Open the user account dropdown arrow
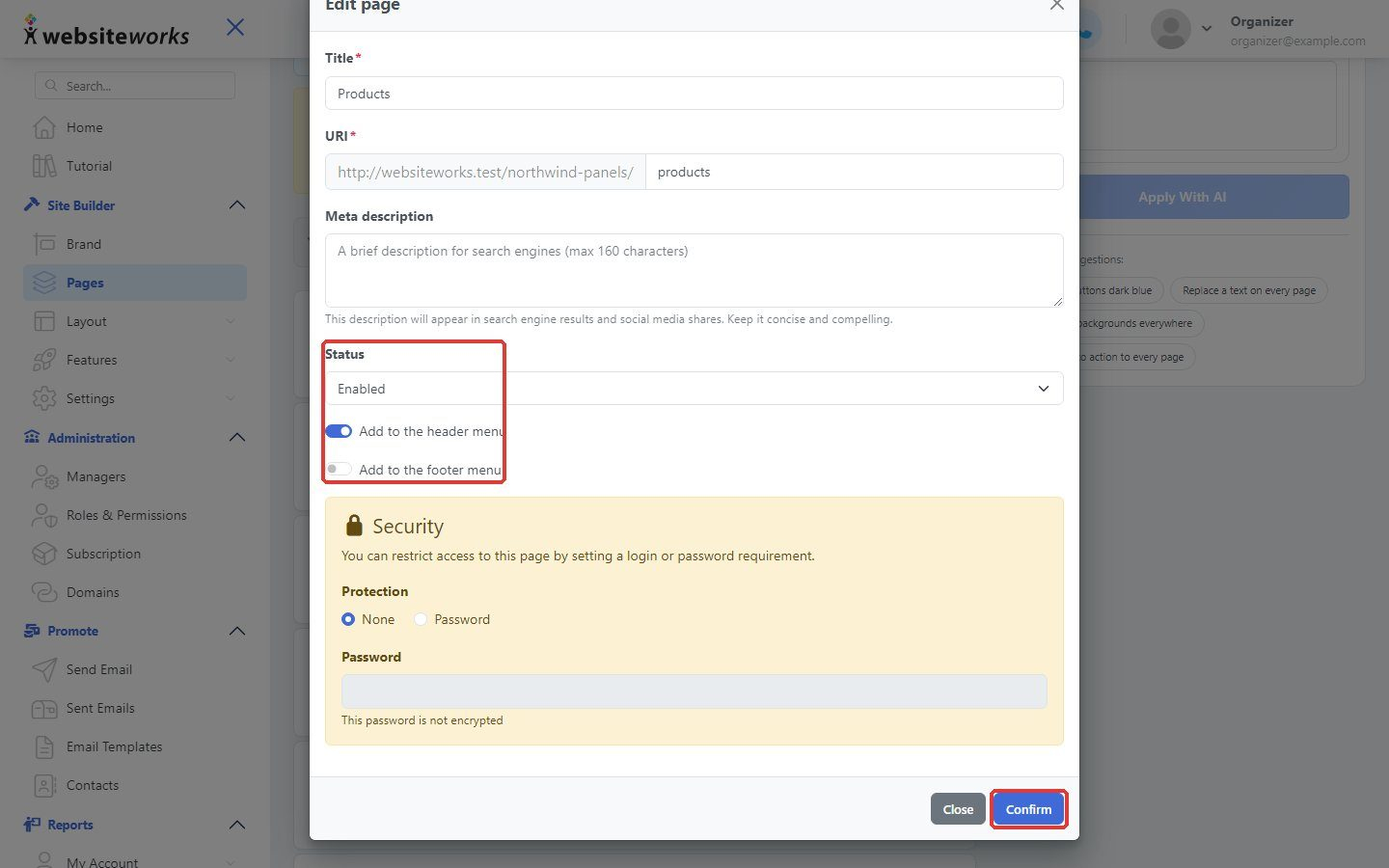Viewport: 1389px width, 868px height. pos(1207,29)
